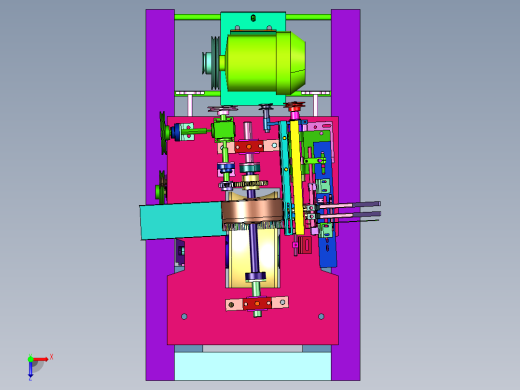
Task: Select the upper green sprocket on left frame
Action: pyautogui.click(x=163, y=133)
